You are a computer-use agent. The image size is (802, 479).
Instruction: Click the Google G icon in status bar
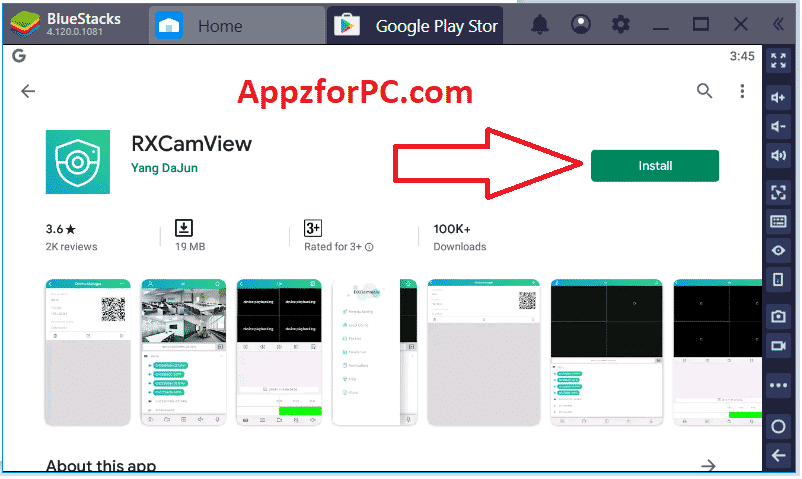19,56
